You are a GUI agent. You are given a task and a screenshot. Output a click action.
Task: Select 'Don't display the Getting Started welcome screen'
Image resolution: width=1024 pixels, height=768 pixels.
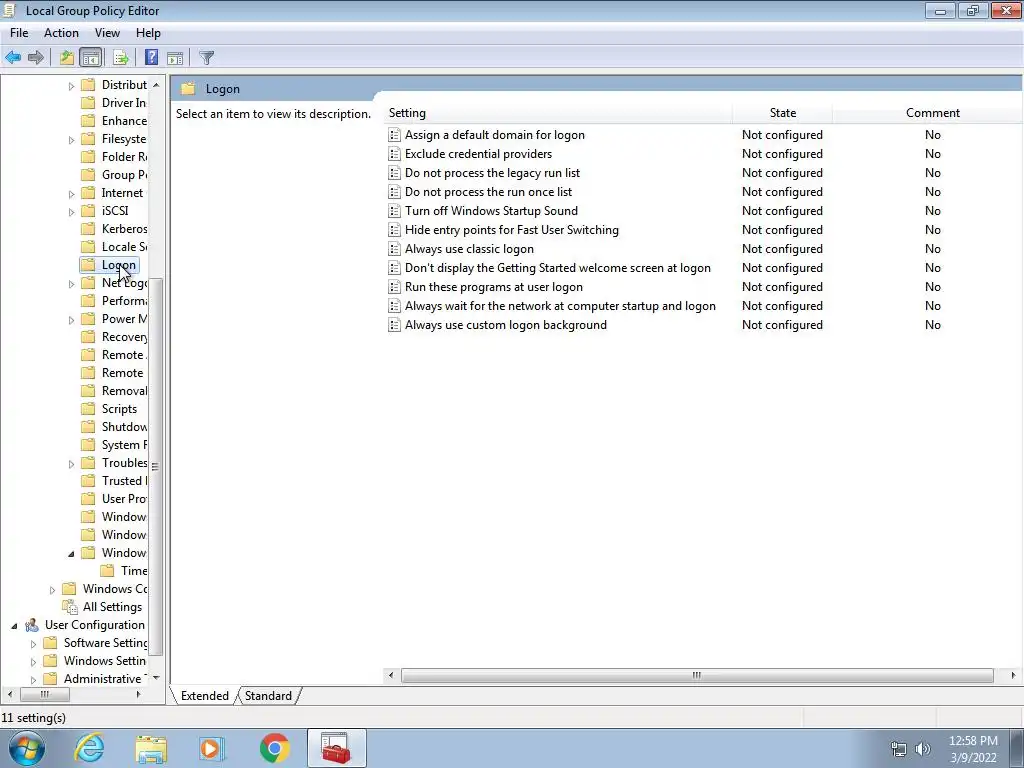[x=558, y=268]
